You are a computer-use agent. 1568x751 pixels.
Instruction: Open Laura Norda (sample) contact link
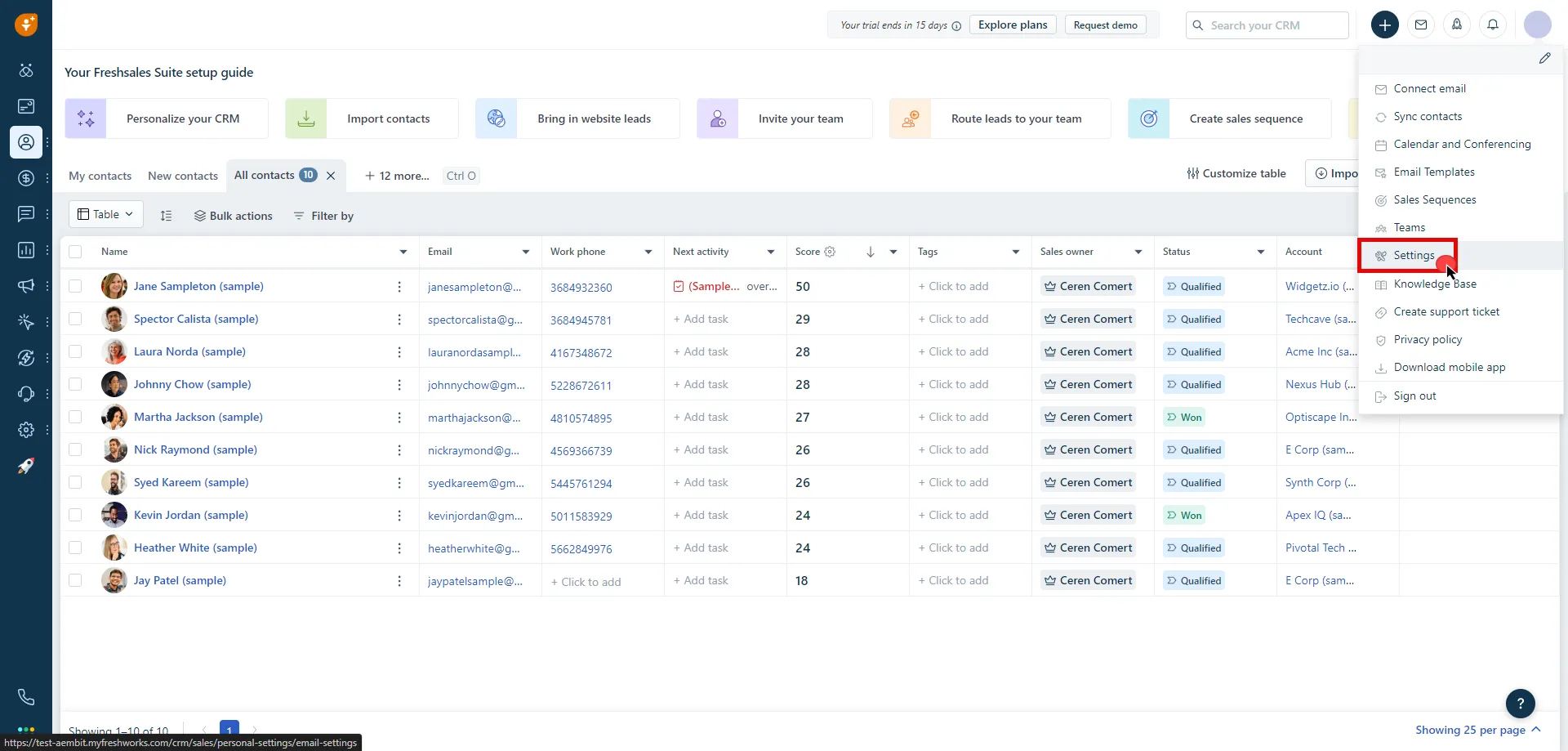[189, 351]
